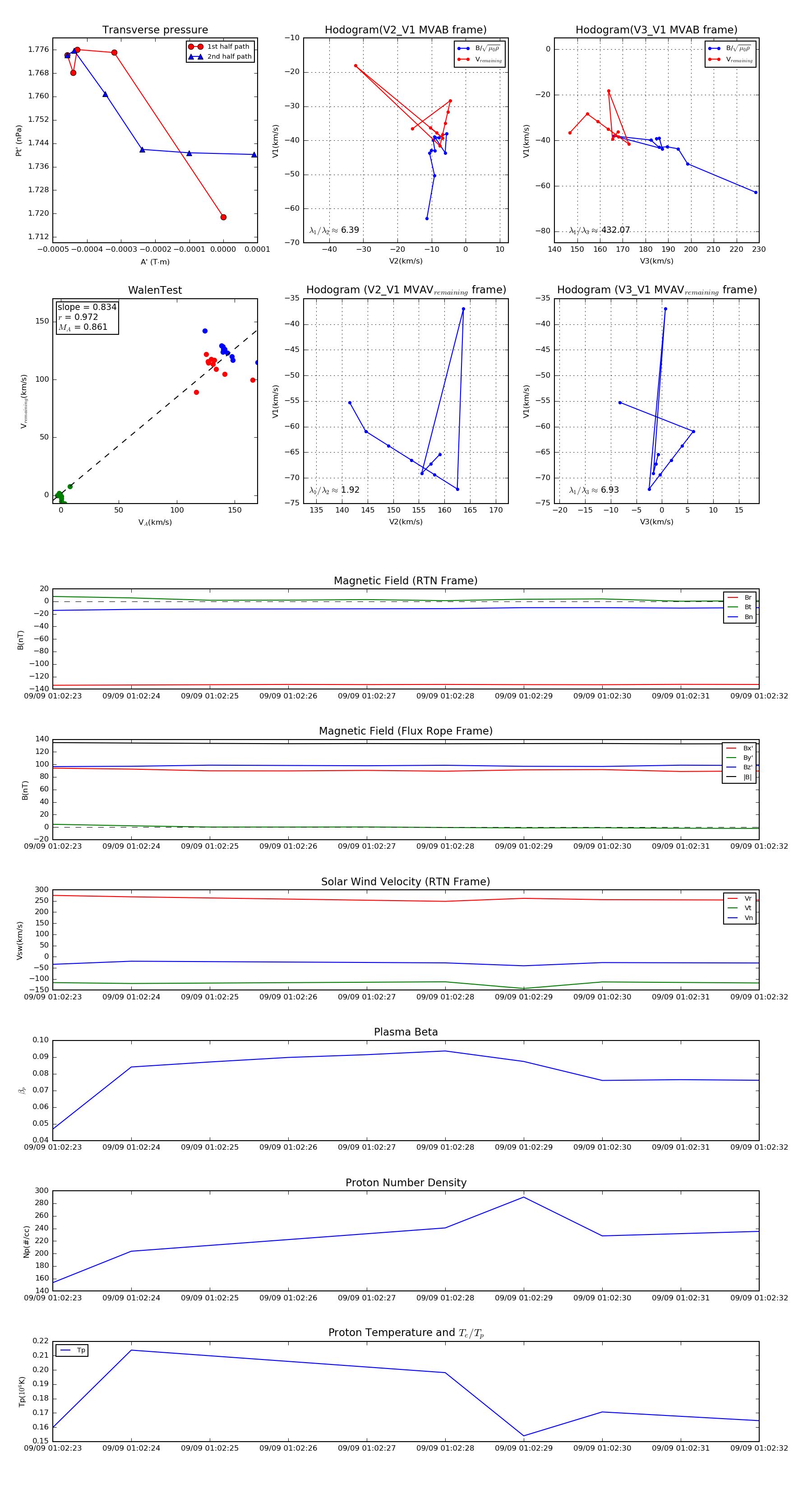Click the 'Vn' legend entry
The width and height of the screenshot is (812, 1489).
[x=740, y=918]
